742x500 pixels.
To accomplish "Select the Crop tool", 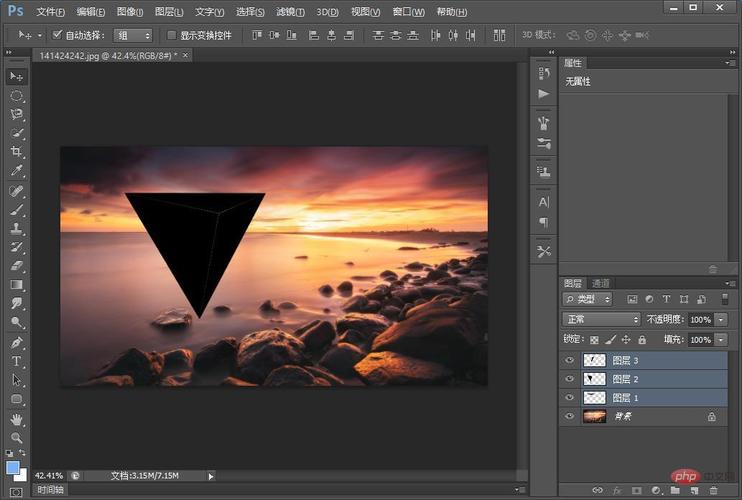I will coord(17,152).
